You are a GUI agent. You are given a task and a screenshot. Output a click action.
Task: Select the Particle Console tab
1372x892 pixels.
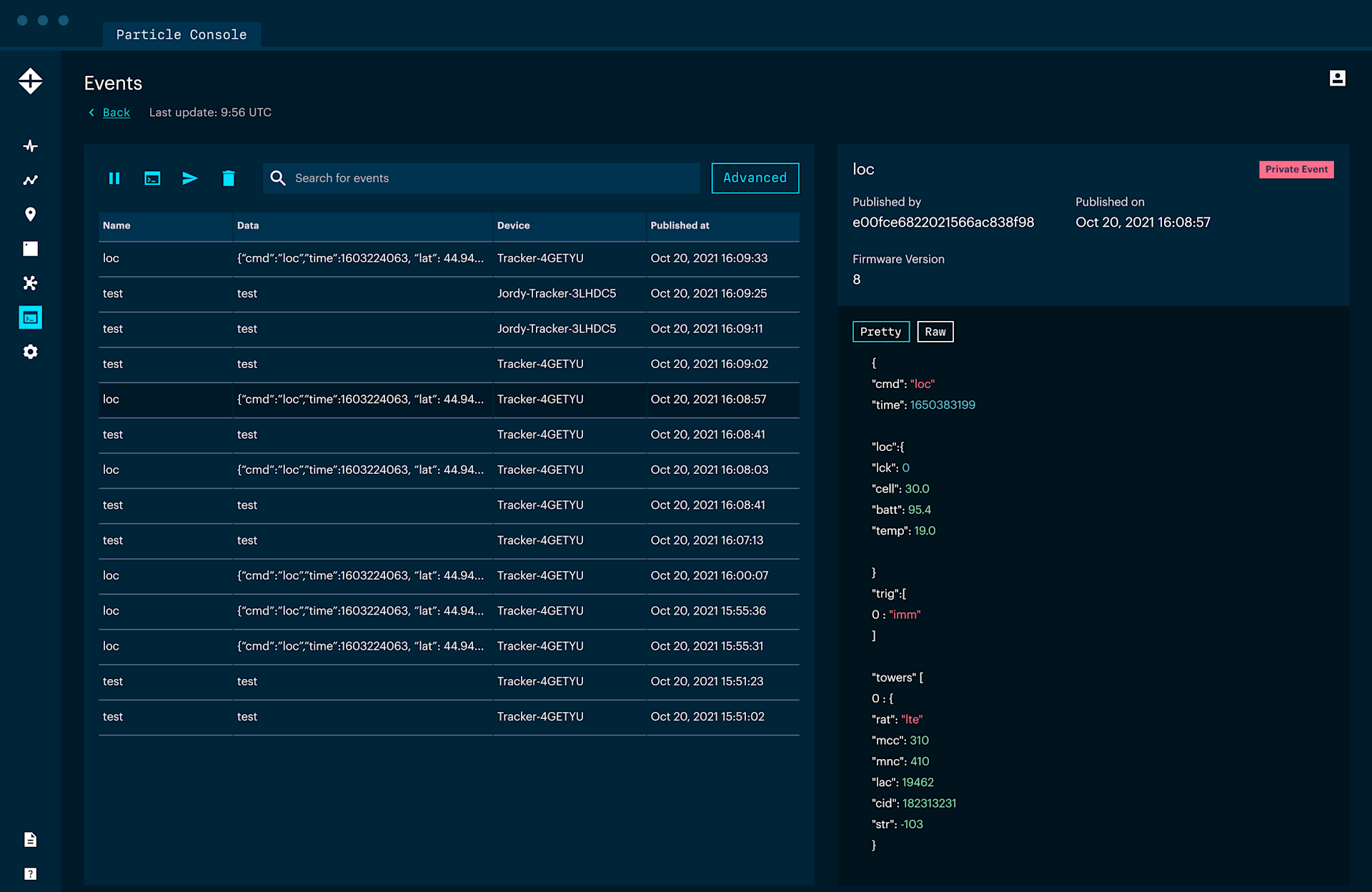[181, 34]
